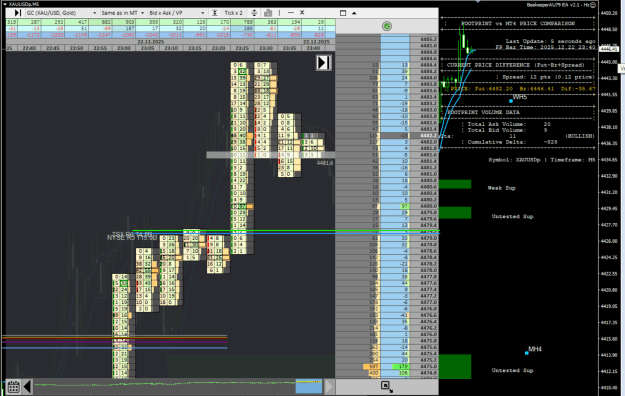This screenshot has height=396, width=625.
Task: Open the calendar date picker icon
Action: (x=14, y=386)
